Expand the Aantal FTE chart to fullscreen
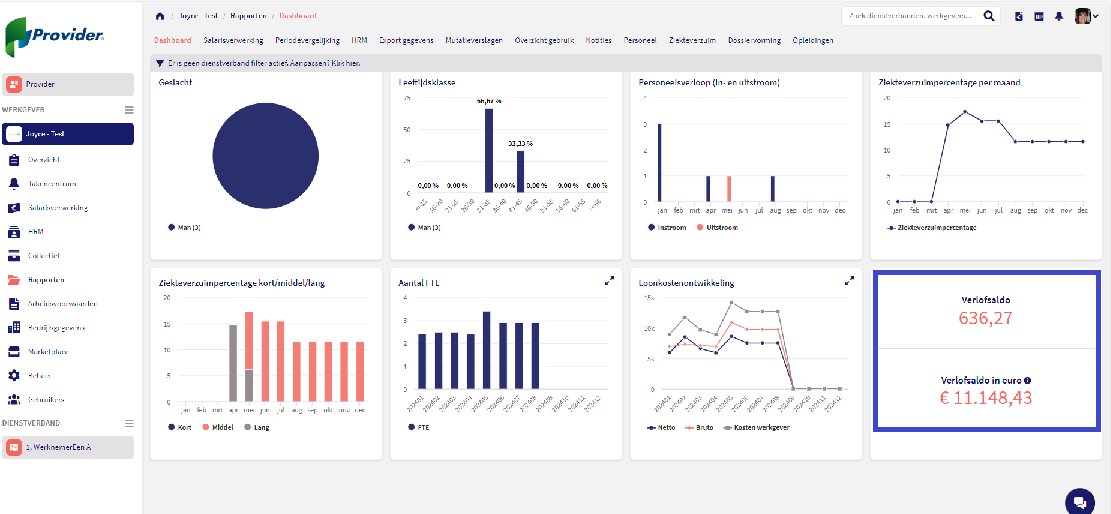 pos(609,282)
